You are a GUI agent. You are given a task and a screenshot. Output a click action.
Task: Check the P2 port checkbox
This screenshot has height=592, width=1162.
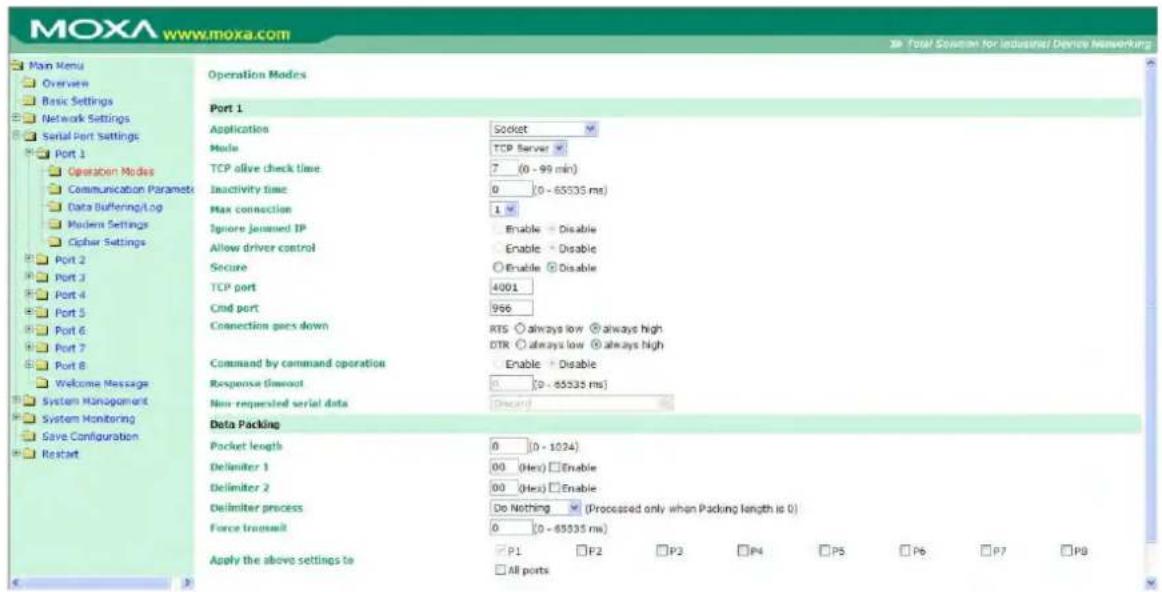582,552
